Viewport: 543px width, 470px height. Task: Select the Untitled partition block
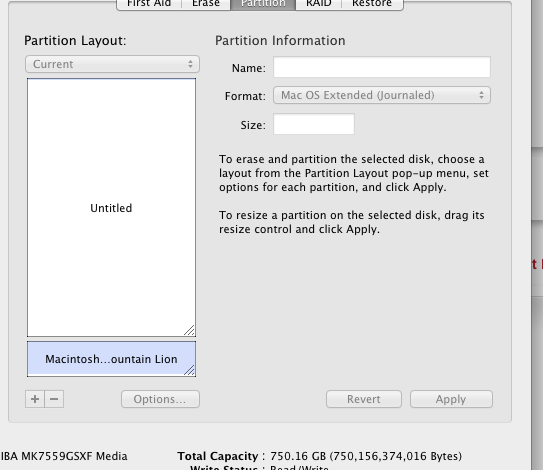112,207
